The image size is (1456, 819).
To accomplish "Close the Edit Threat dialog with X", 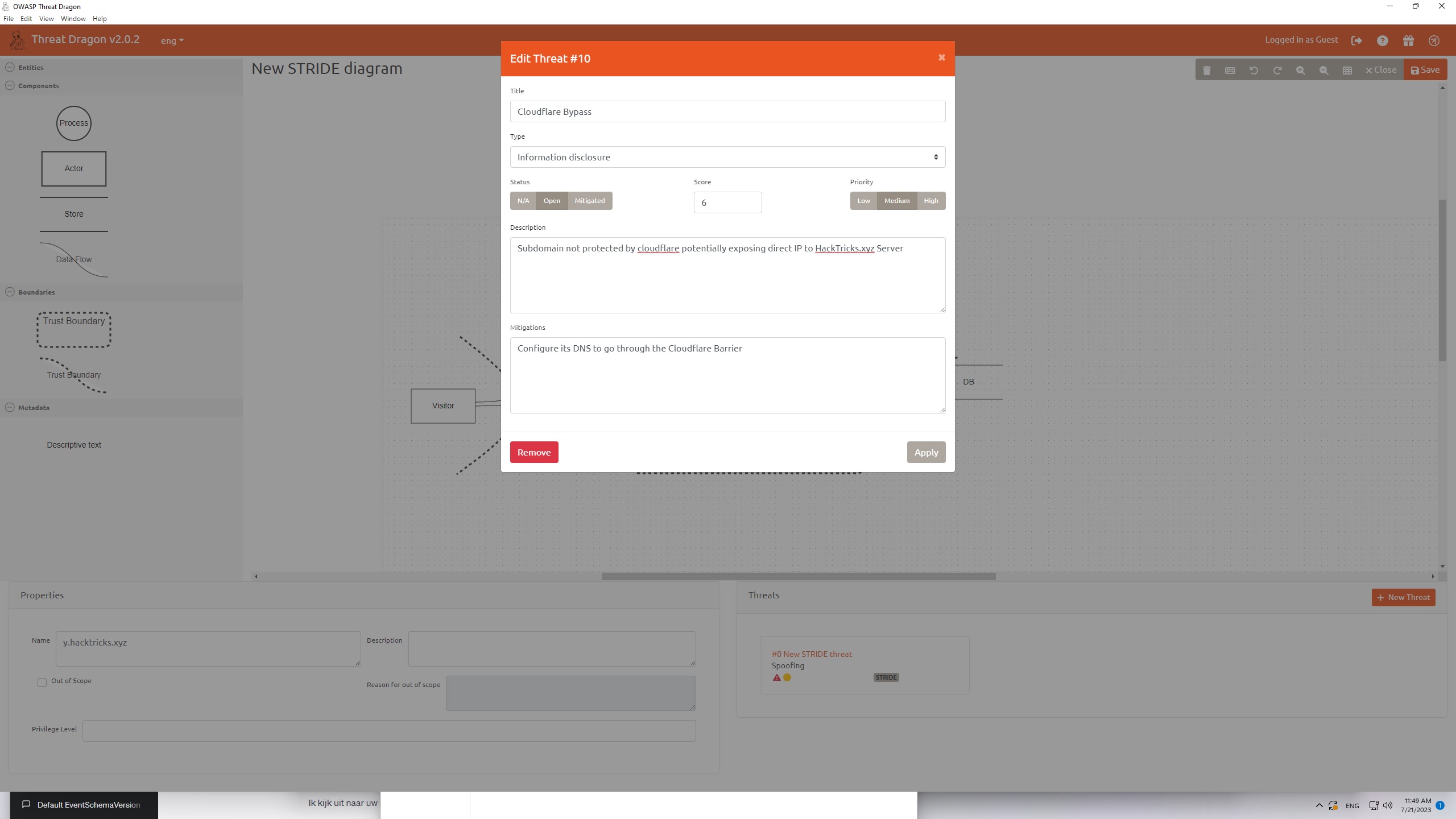I will pyautogui.click(x=941, y=57).
